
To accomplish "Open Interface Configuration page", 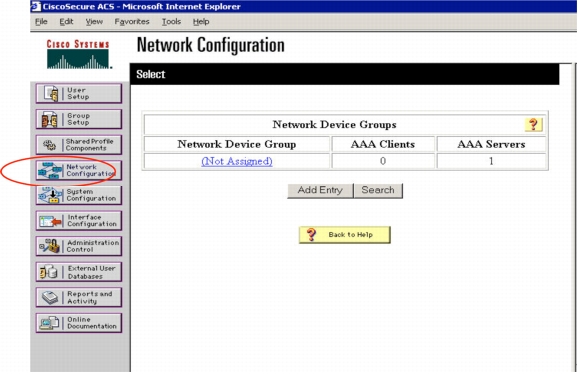I will pos(79,221).
